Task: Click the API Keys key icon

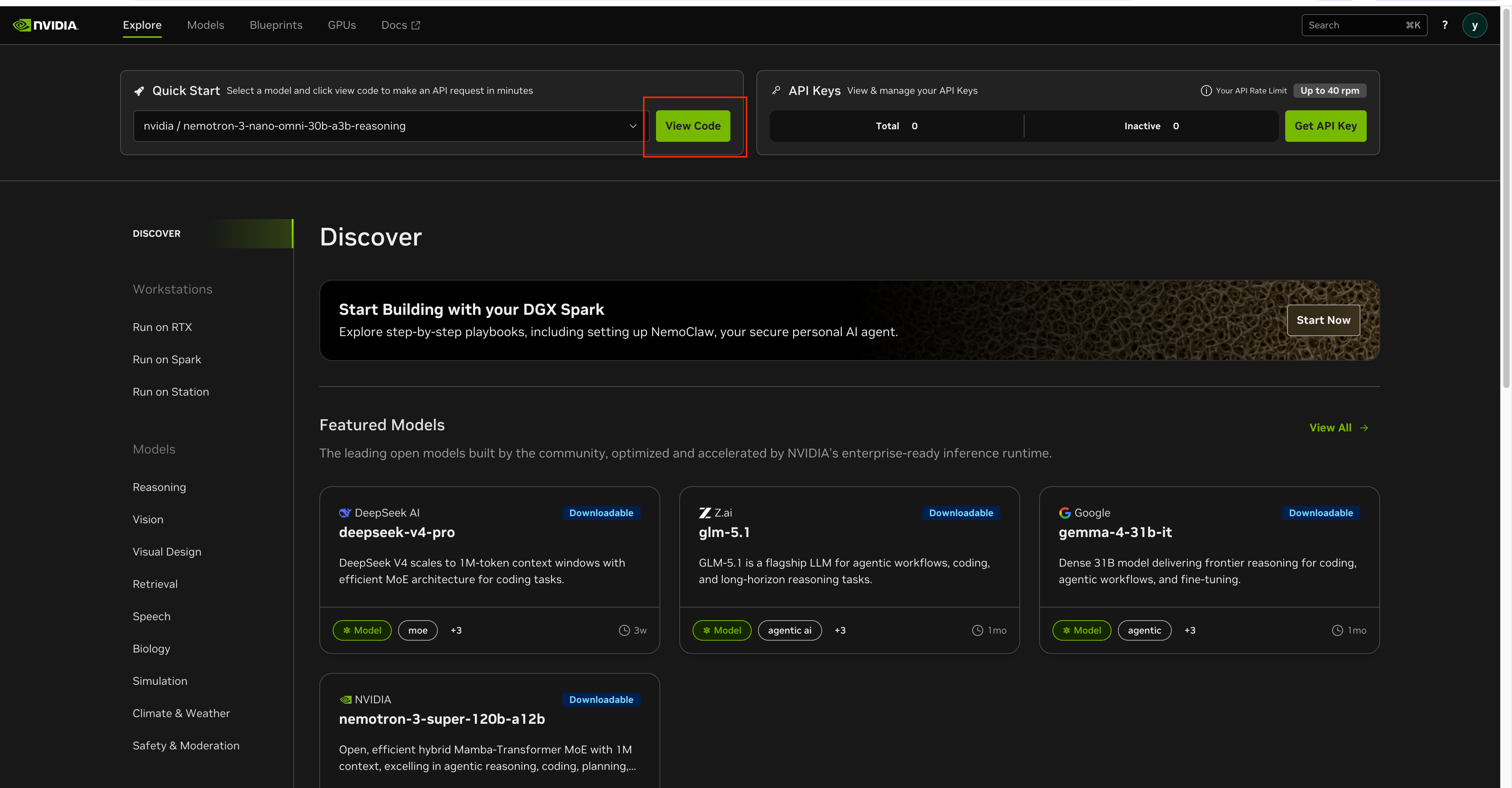Action: point(776,91)
